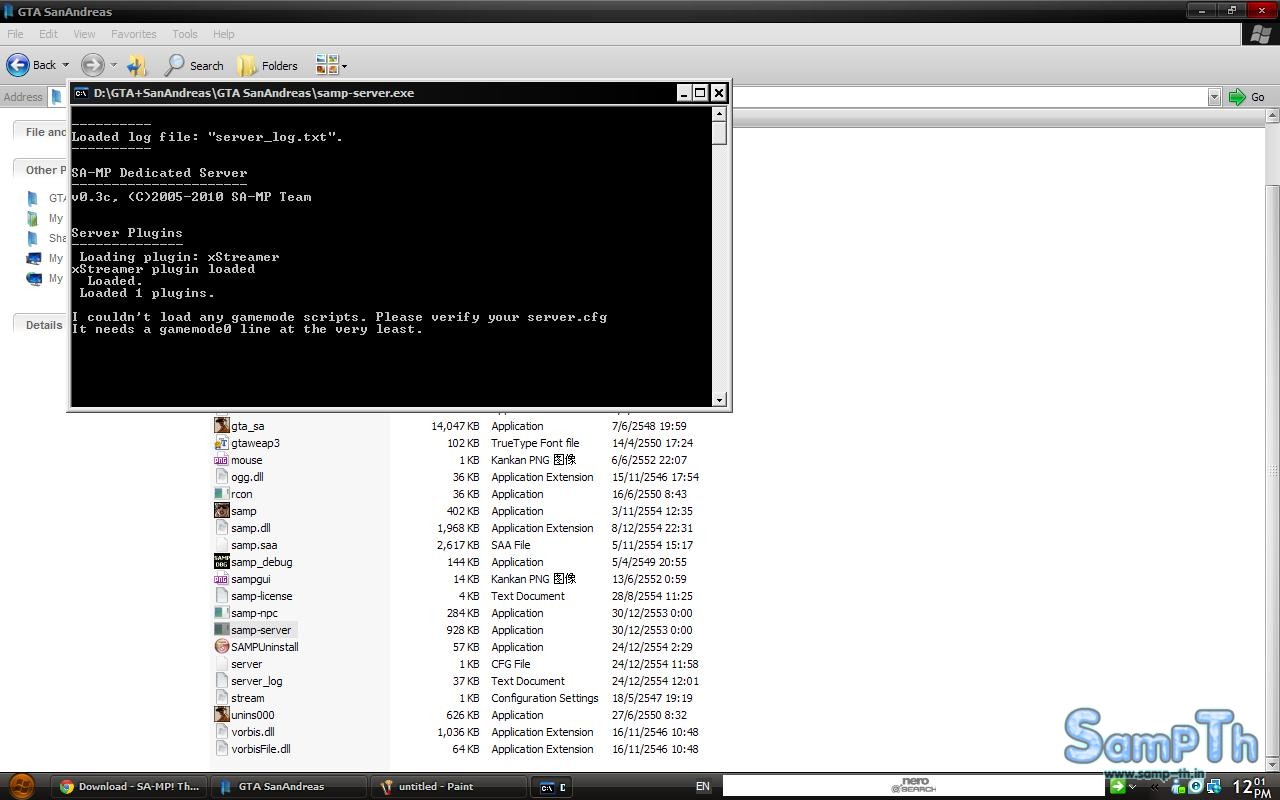Open the Forward history dropdown arrow
Viewport: 1280px width, 800px height.
(x=113, y=66)
